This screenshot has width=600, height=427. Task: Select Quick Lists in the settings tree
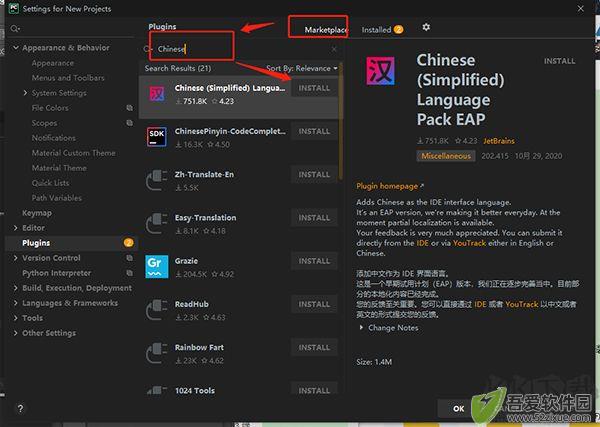(x=51, y=183)
